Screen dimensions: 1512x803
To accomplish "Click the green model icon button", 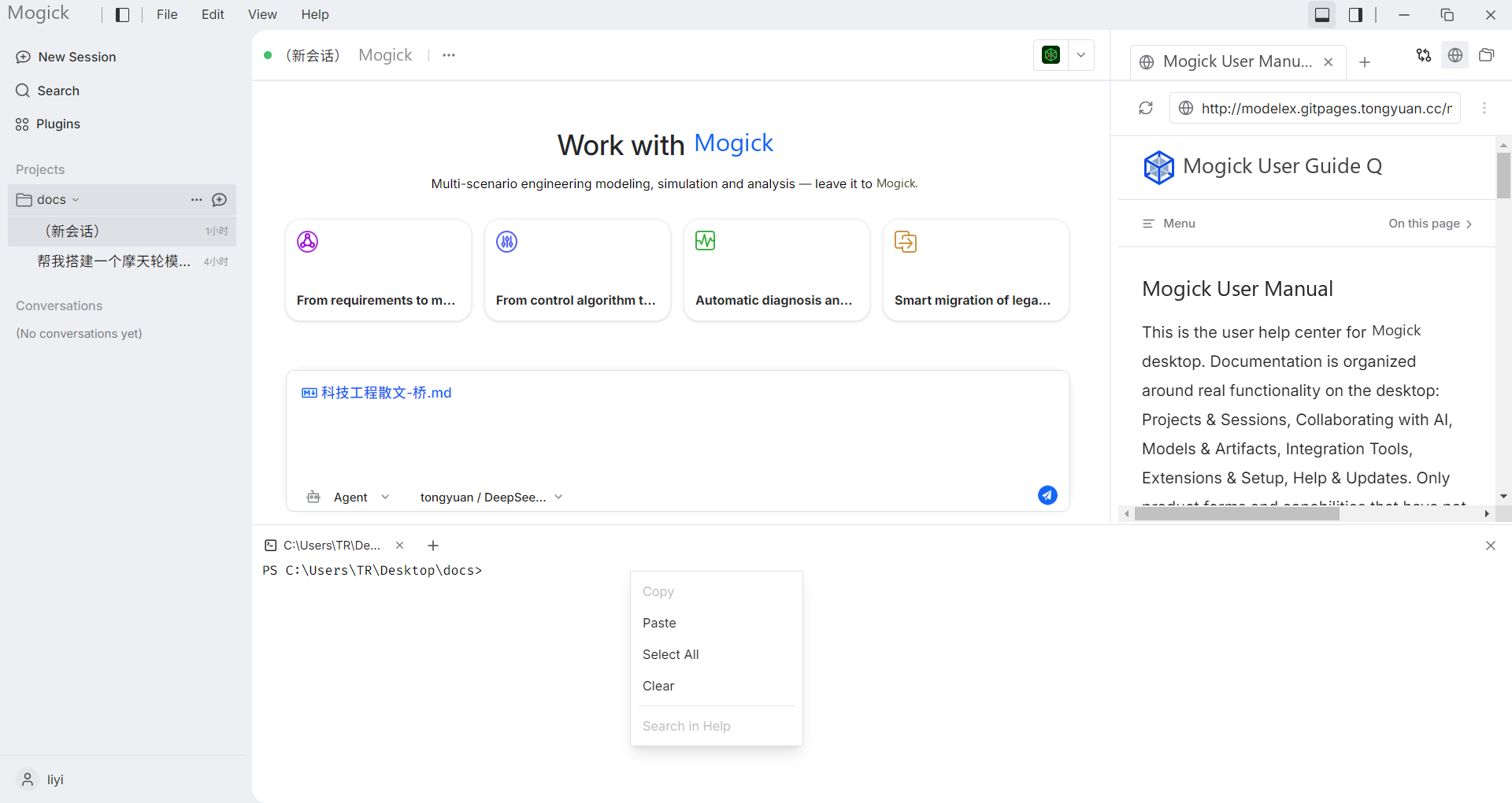I will point(1051,55).
